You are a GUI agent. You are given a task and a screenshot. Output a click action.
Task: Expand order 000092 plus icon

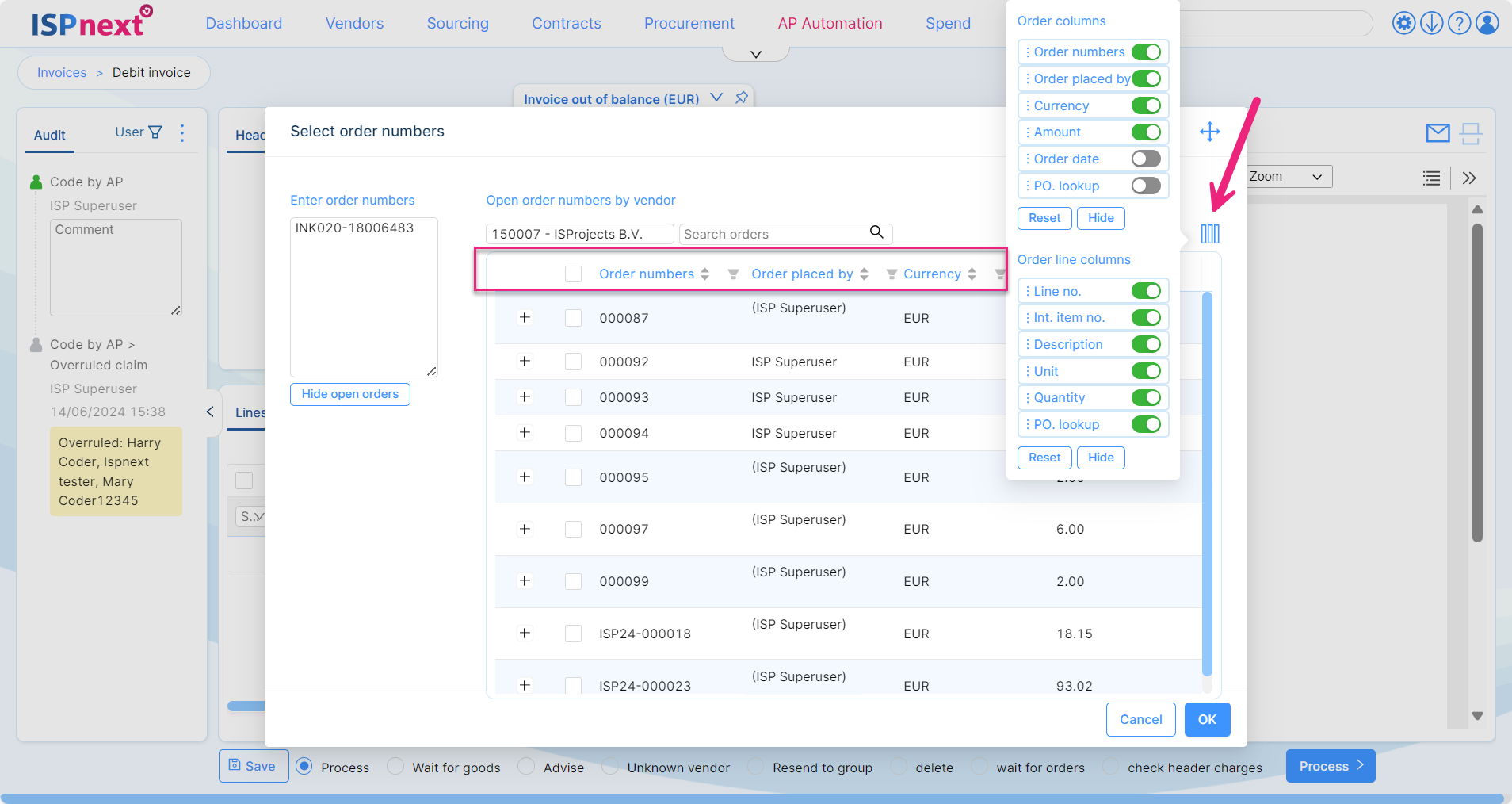pos(525,361)
